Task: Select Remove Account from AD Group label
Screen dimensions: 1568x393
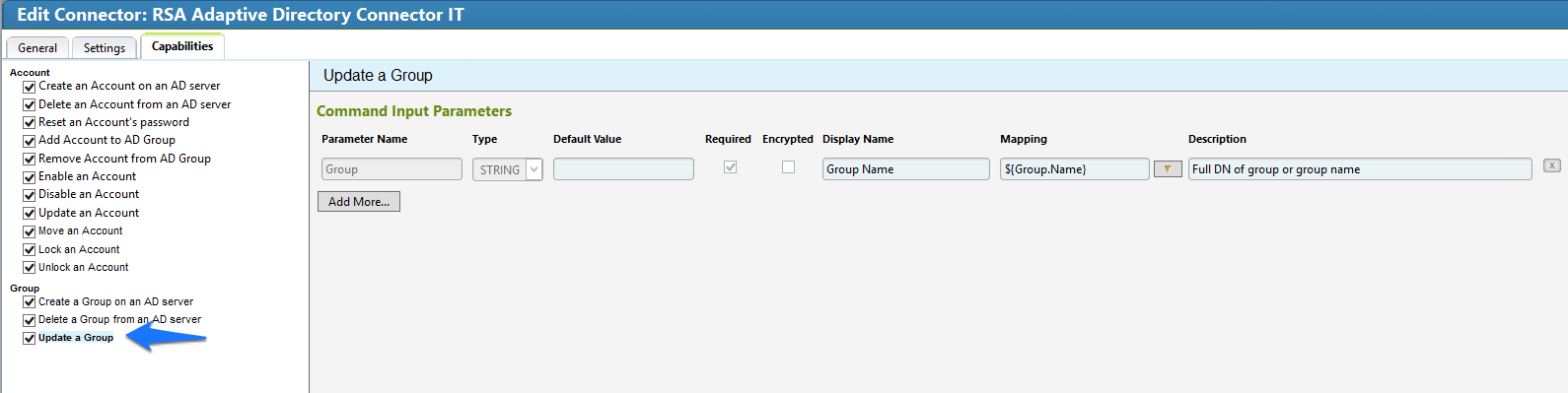Action: point(124,159)
